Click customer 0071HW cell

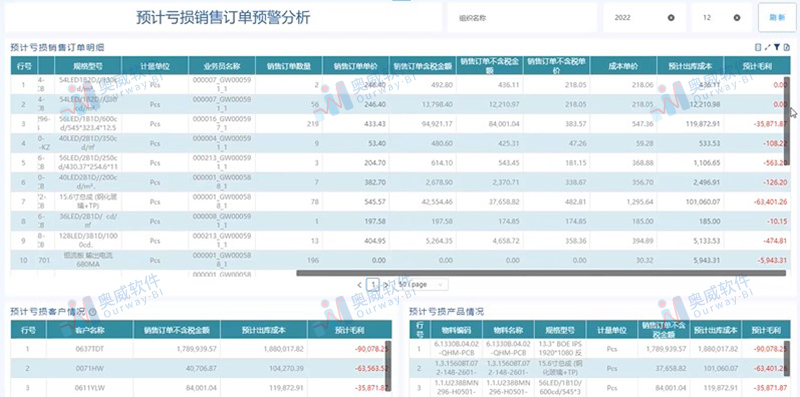pos(90,368)
